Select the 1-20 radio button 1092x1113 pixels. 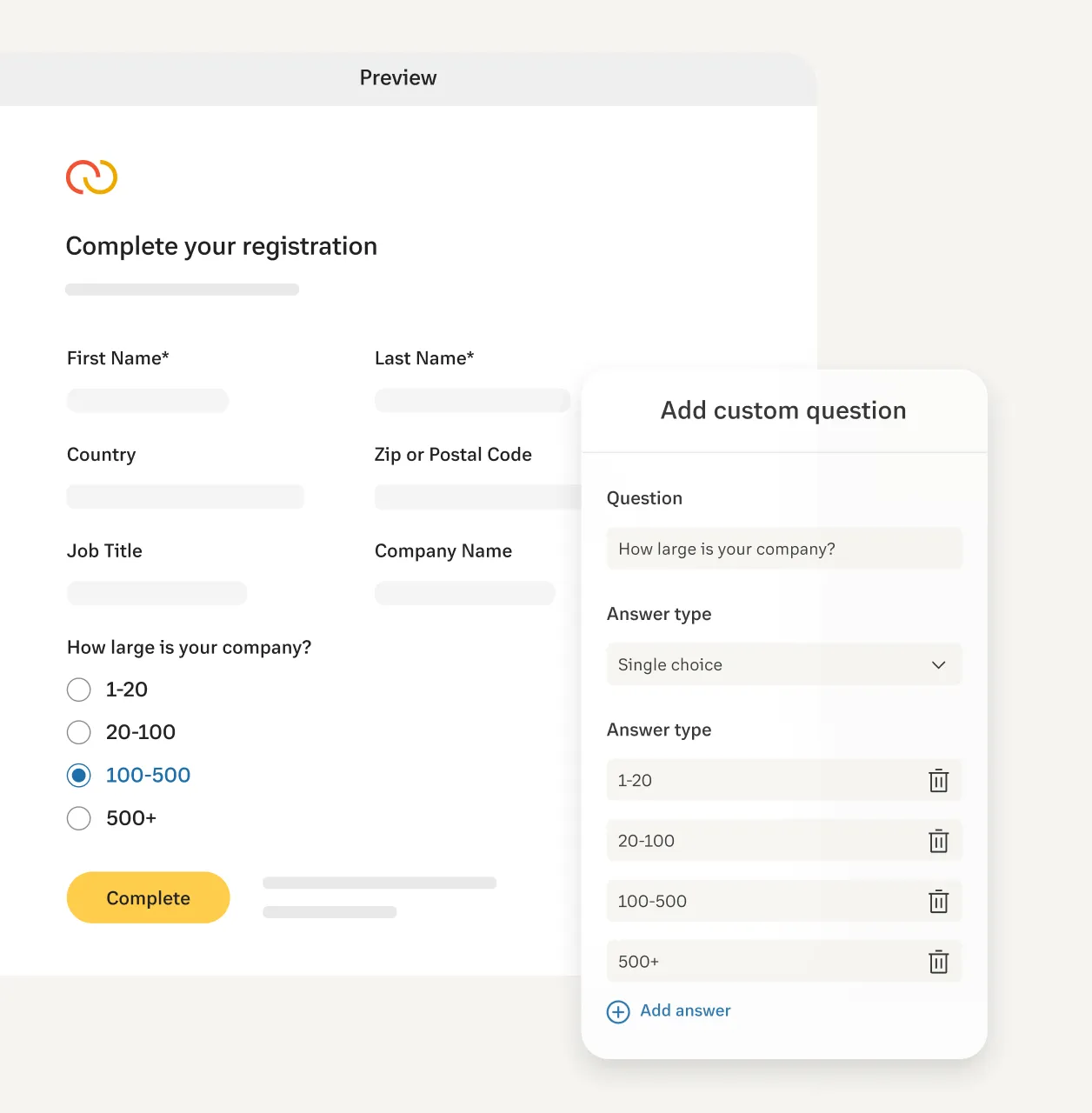tap(79, 690)
